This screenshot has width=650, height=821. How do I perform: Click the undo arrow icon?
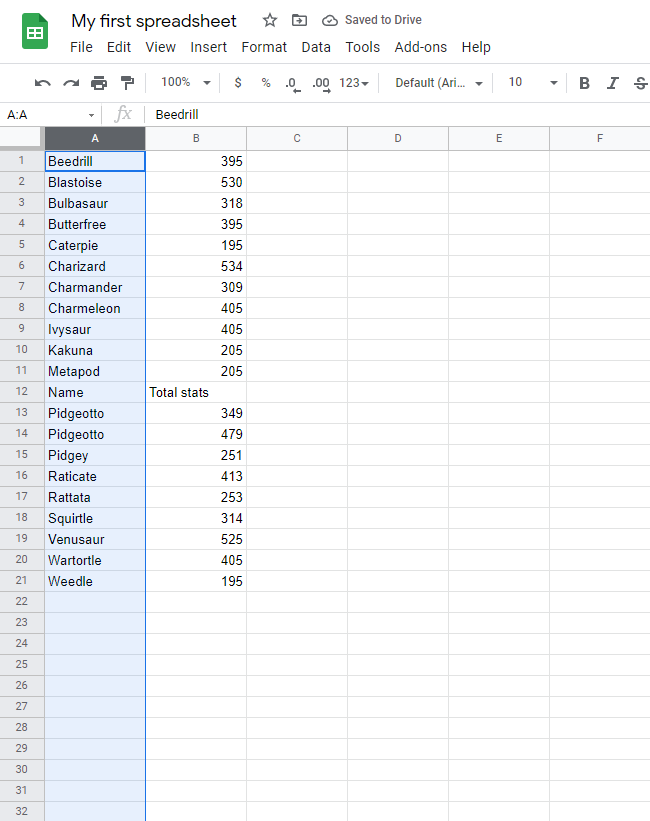coord(42,83)
